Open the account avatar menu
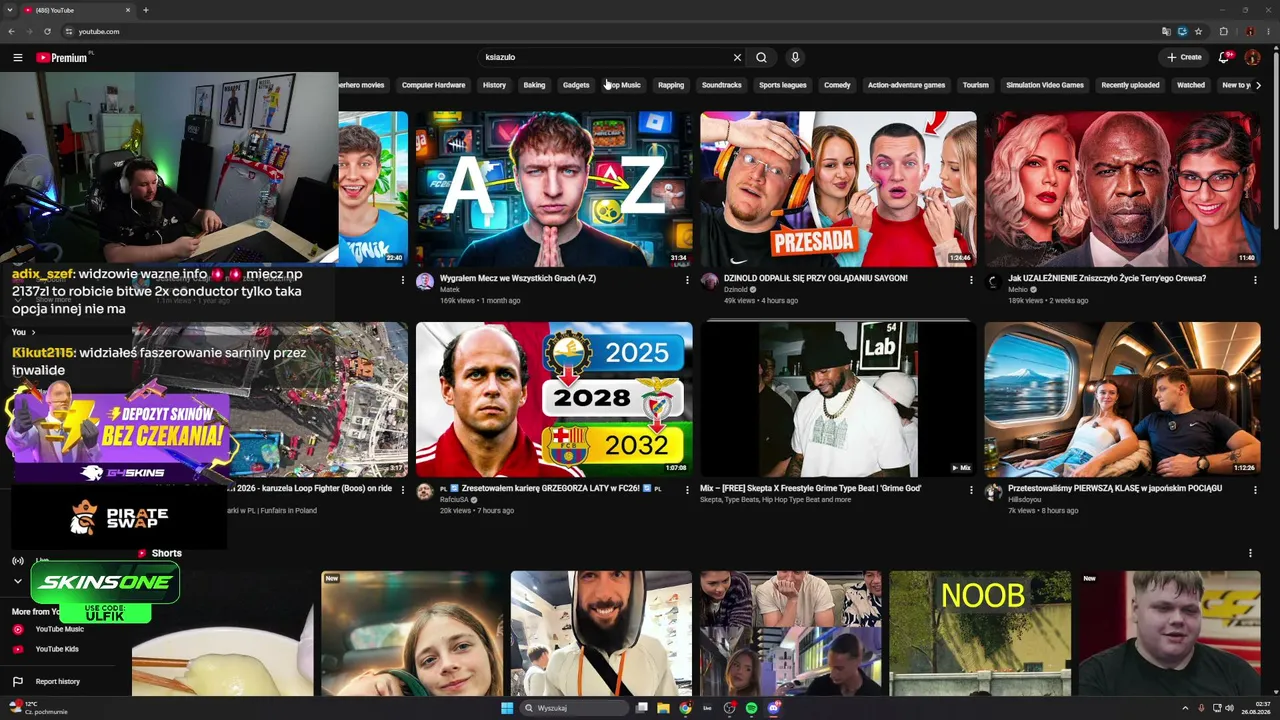 [x=1252, y=57]
